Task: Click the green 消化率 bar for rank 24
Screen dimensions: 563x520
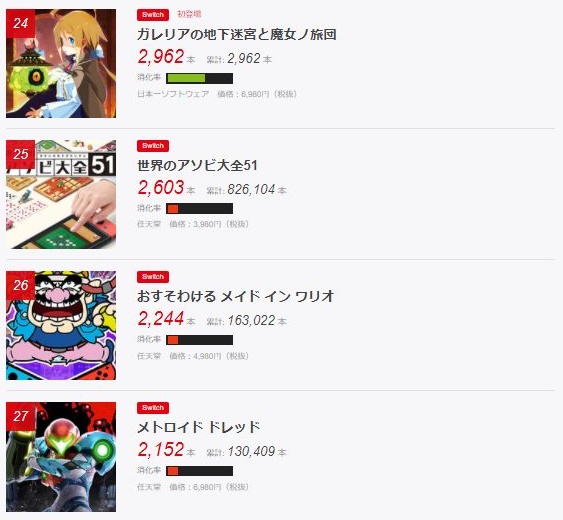Action: (199, 78)
